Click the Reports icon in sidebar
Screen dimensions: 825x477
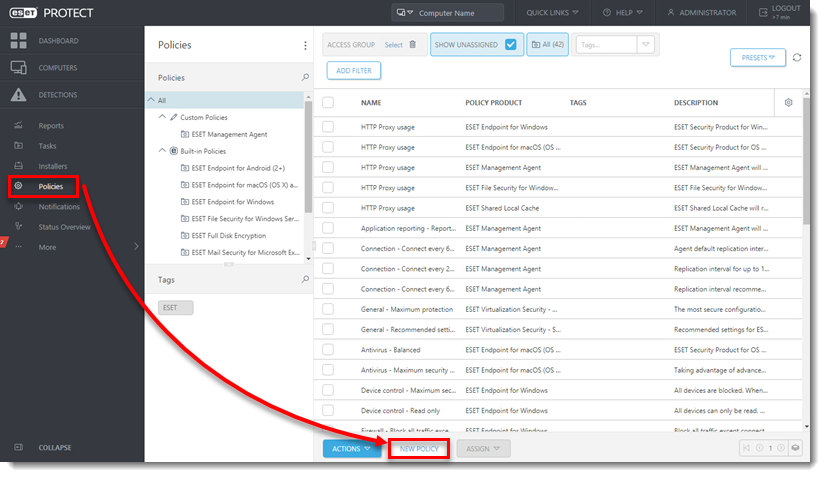coord(18,125)
